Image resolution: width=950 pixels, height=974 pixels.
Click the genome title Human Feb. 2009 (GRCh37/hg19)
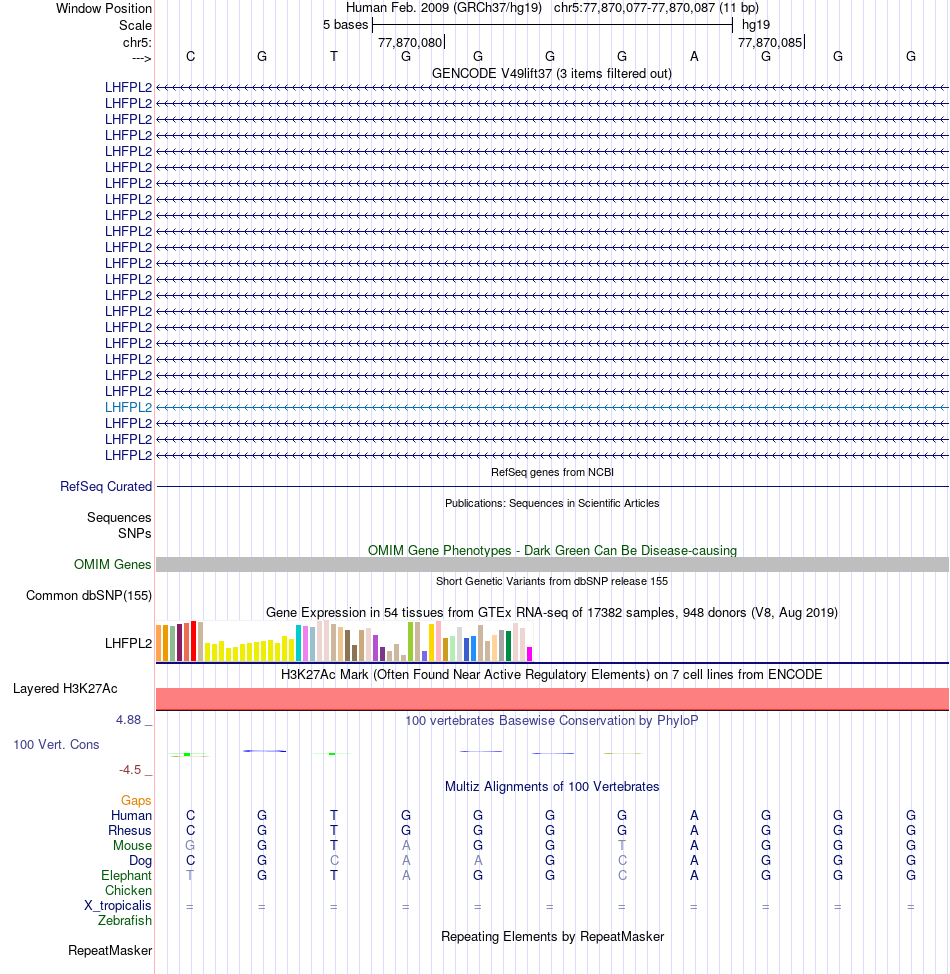point(444,8)
